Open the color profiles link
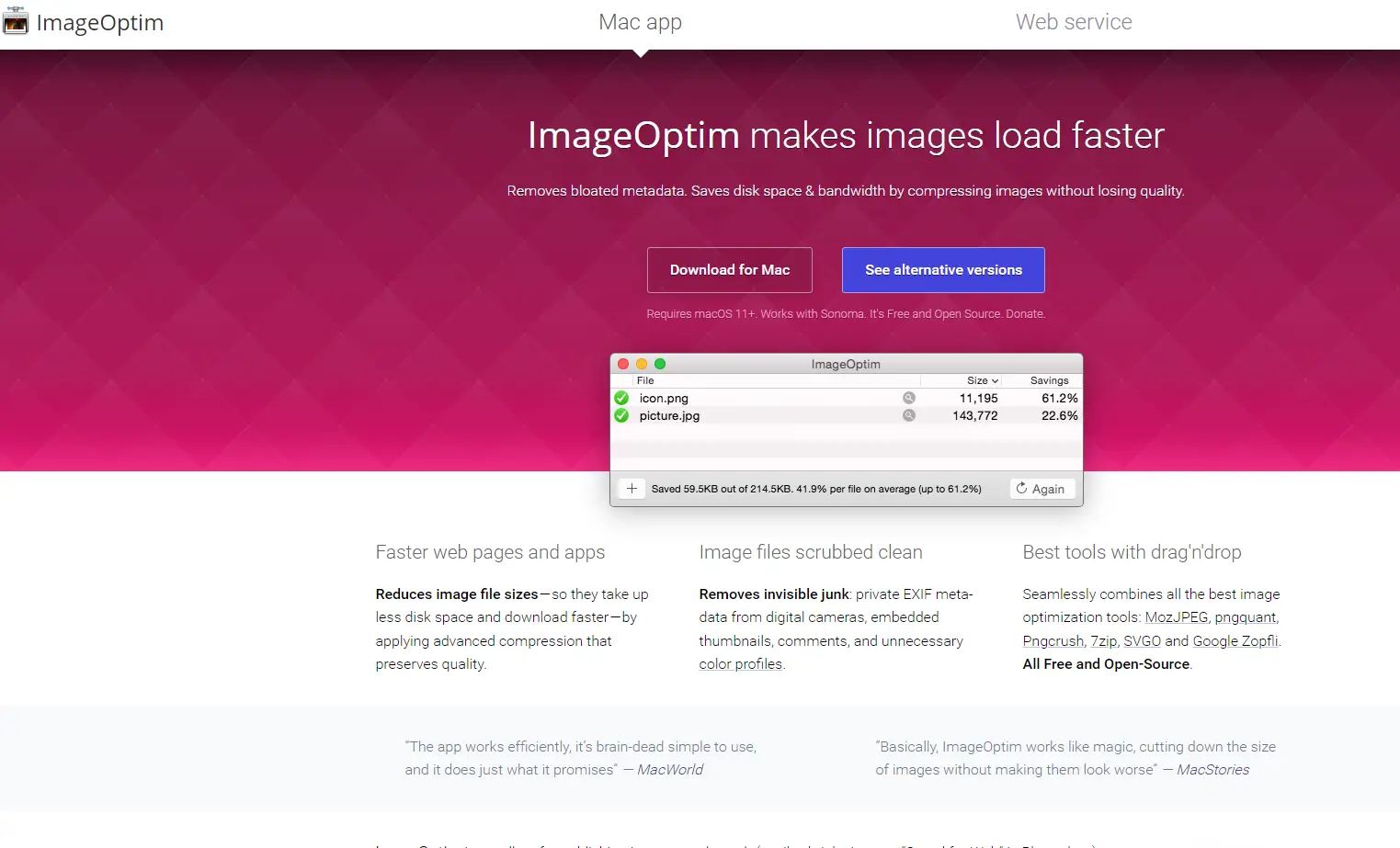Image resolution: width=1400 pixels, height=848 pixels. coord(741,664)
